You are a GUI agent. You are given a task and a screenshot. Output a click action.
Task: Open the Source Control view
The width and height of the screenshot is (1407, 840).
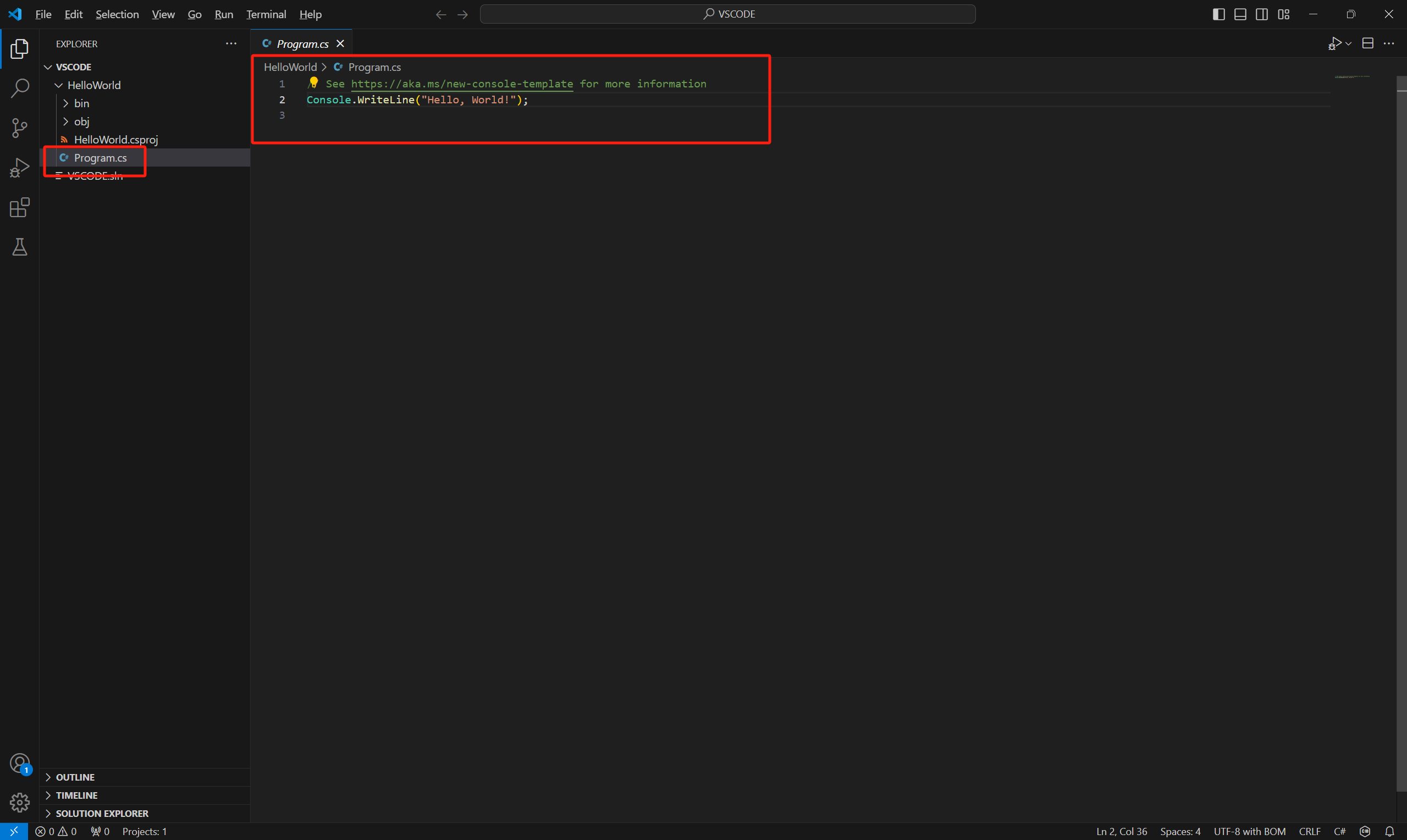(19, 128)
